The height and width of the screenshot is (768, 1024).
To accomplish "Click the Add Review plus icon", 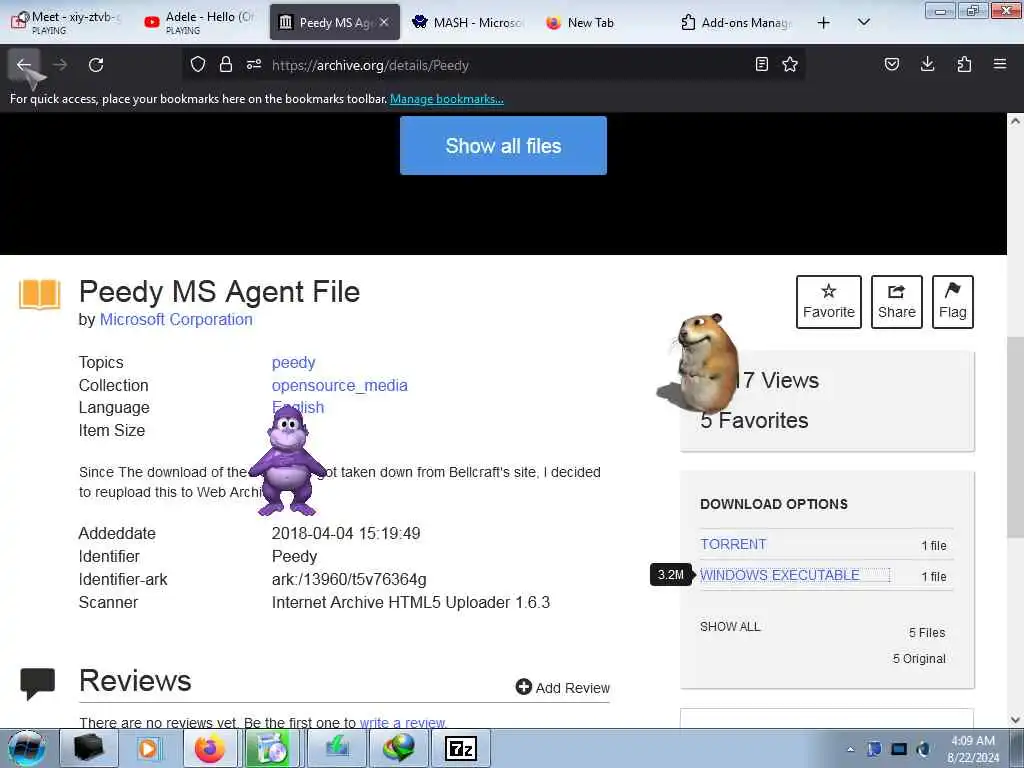I will pyautogui.click(x=524, y=687).
